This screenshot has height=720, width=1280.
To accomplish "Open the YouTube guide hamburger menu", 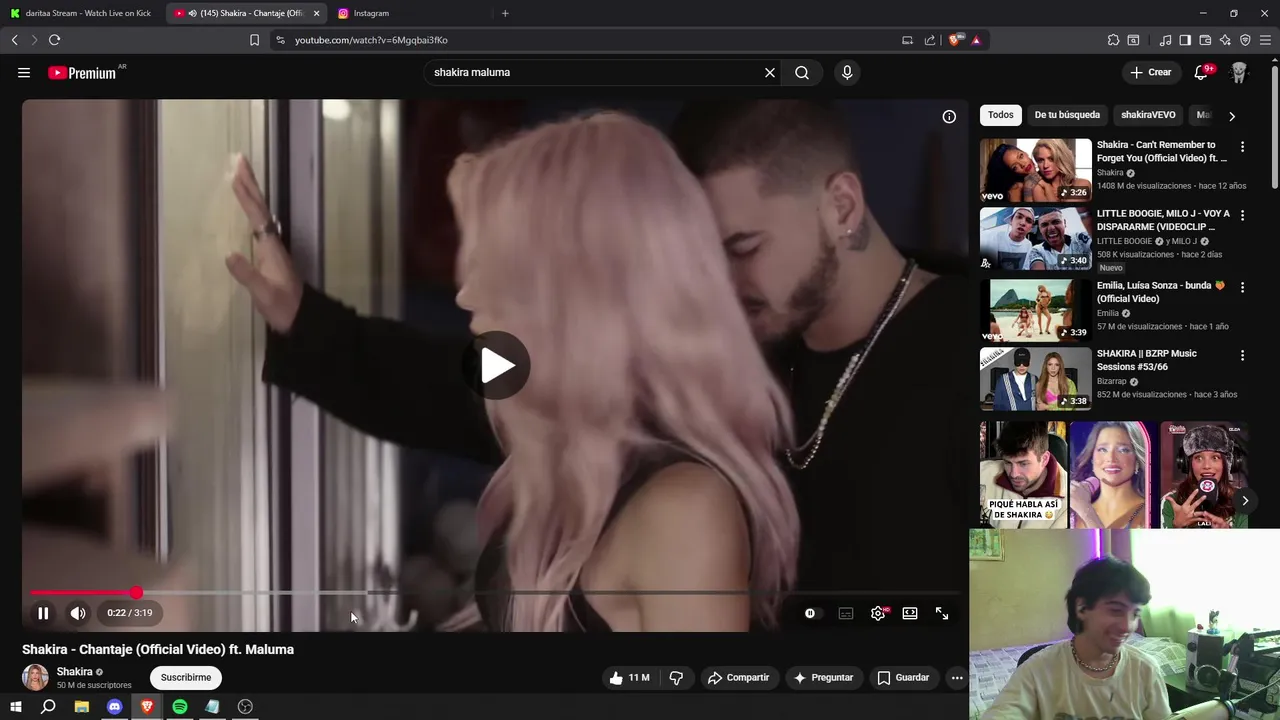I will point(24,72).
